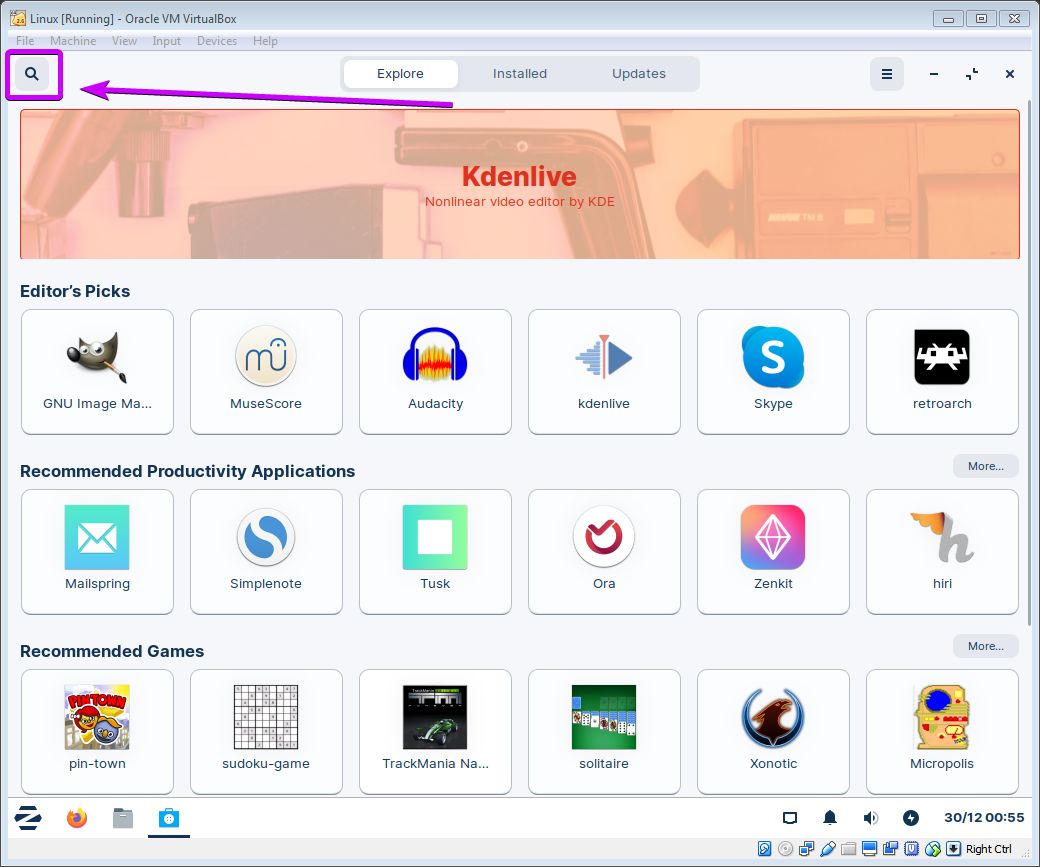This screenshot has width=1040, height=867.
Task: Open the Tusk app card
Action: click(435, 552)
